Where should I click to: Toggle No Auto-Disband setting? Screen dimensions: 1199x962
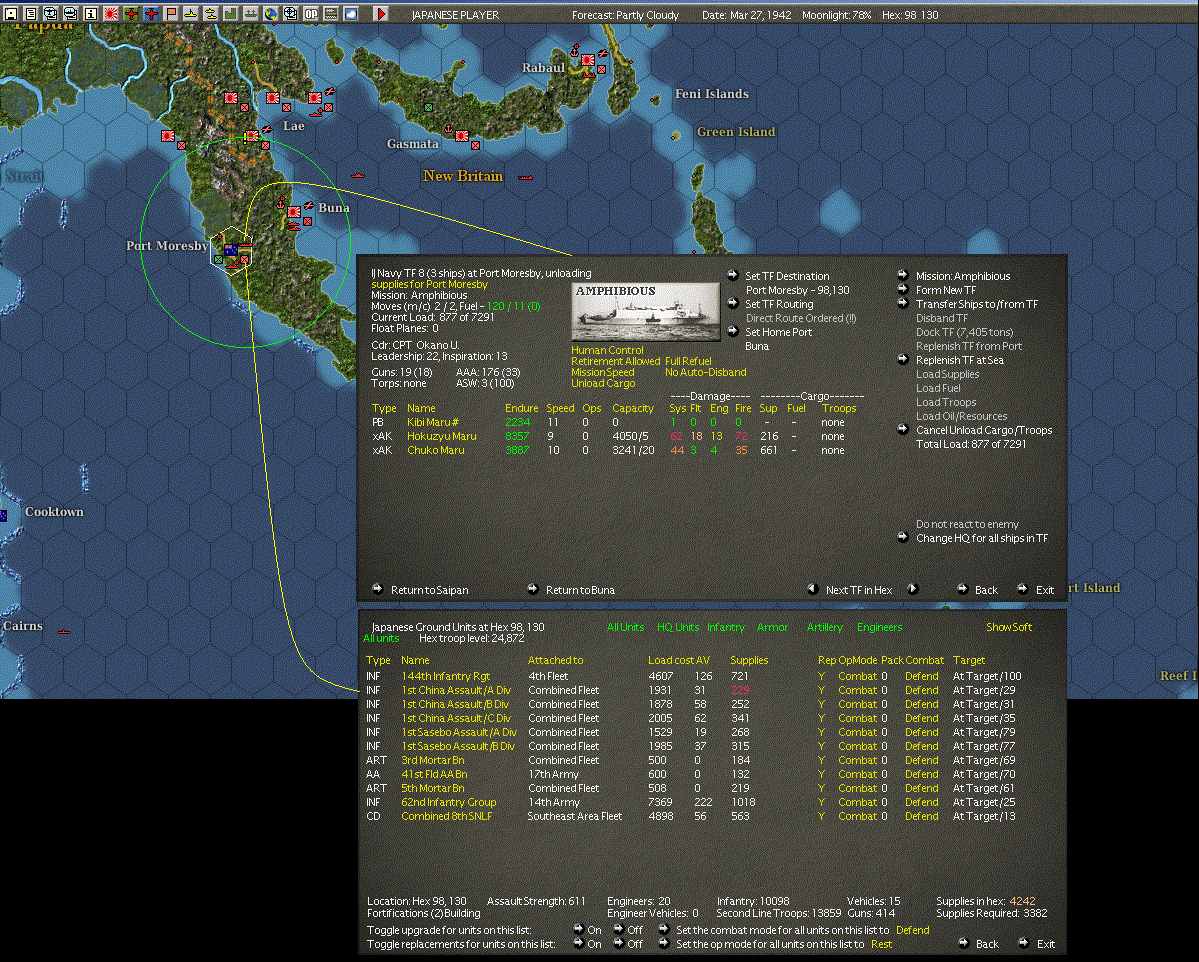coord(705,372)
